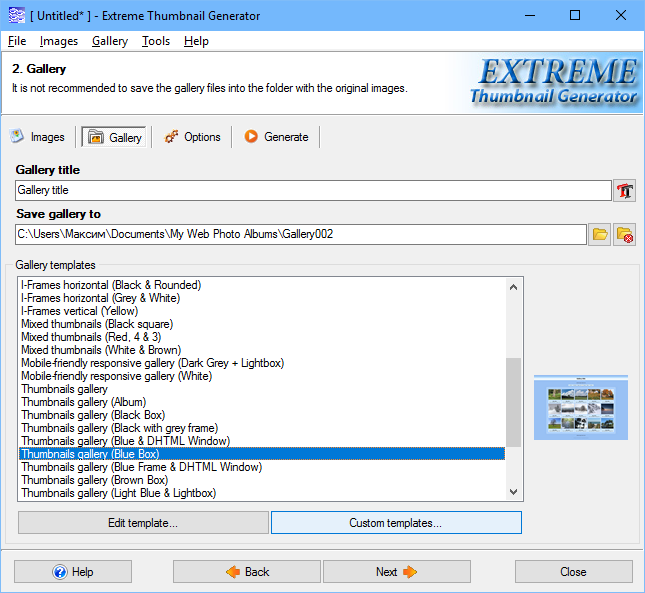
Task: Click the Help button at bottom
Action: point(73,572)
